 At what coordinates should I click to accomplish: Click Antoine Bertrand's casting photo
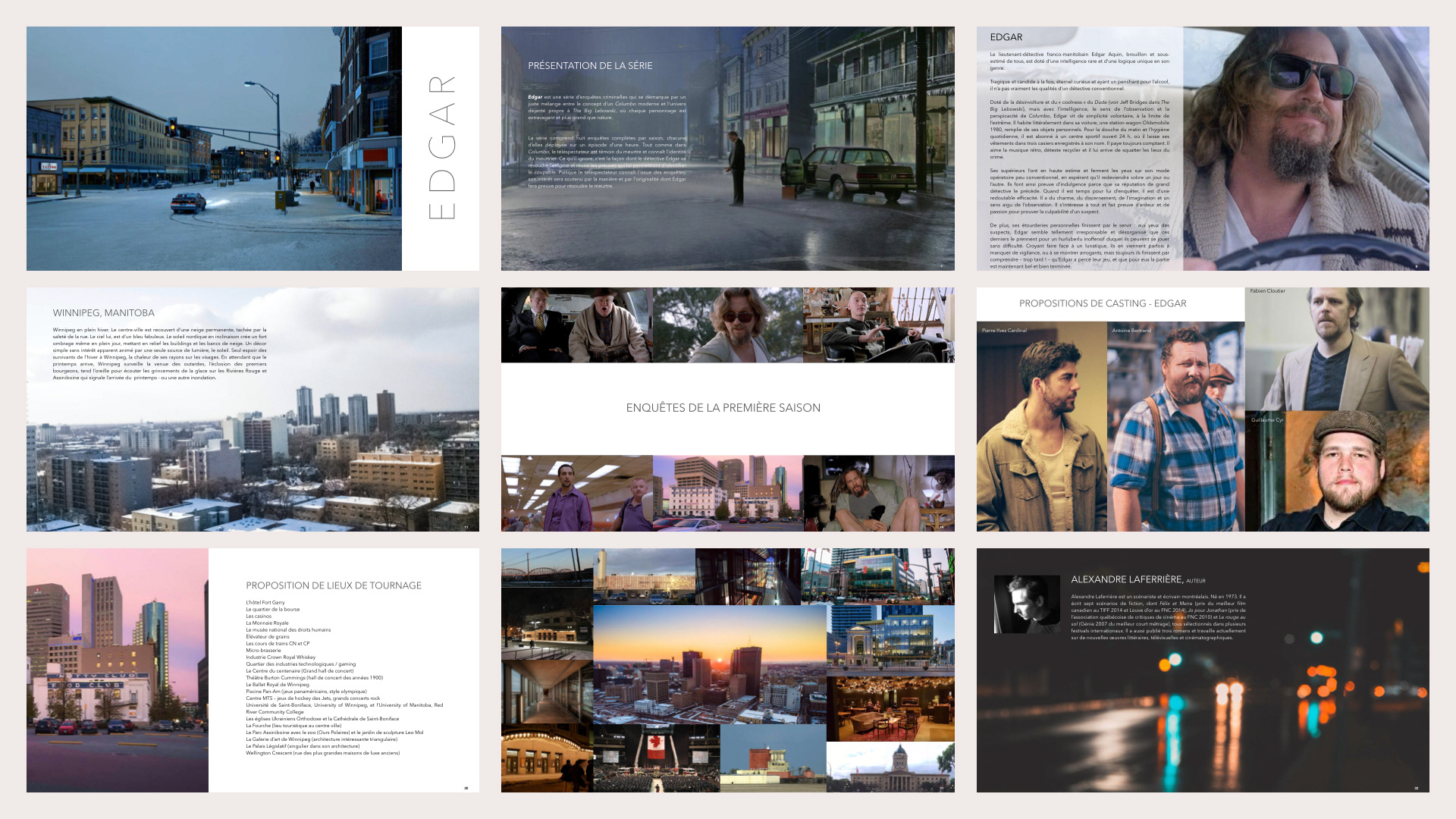1175,426
